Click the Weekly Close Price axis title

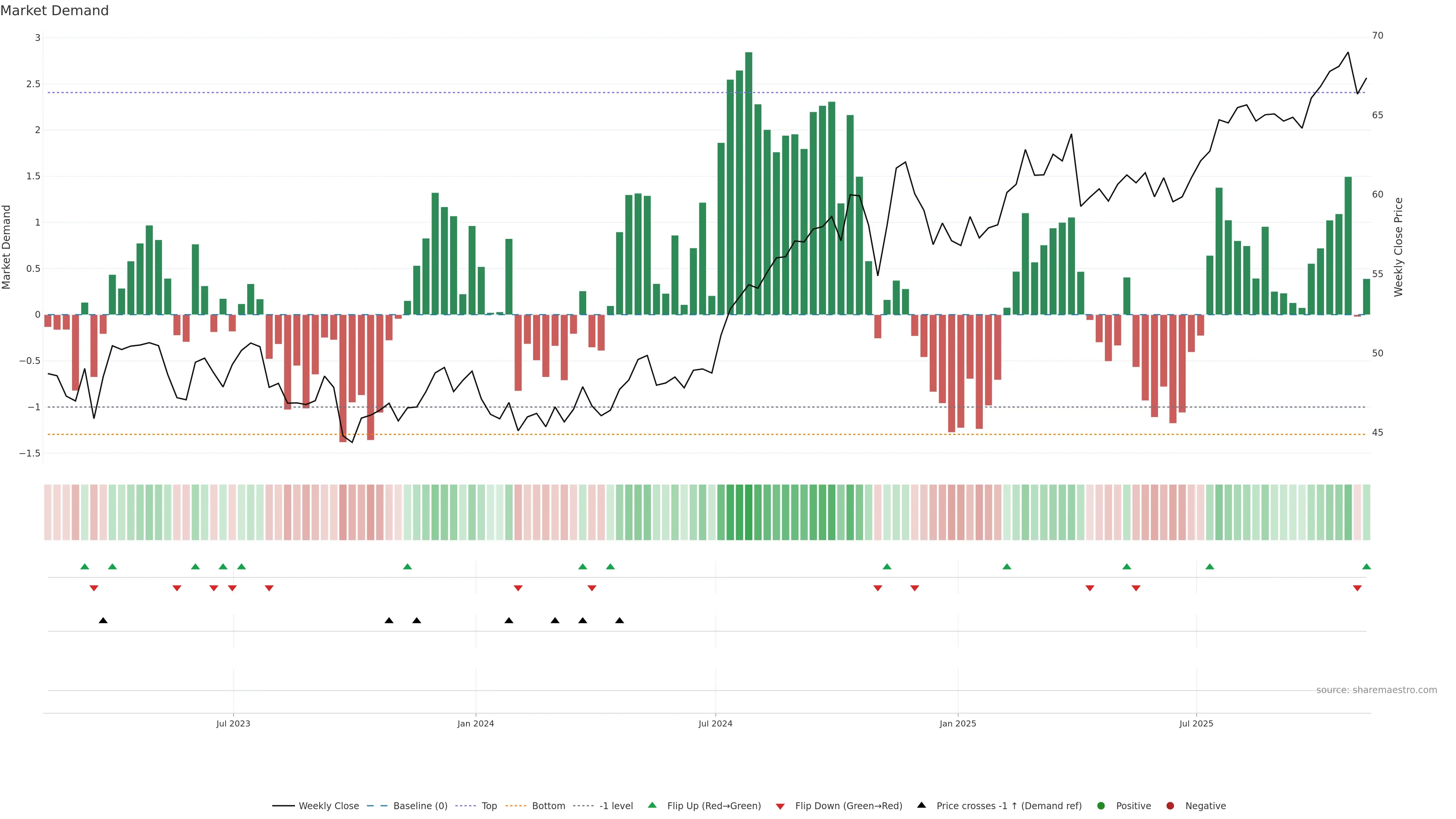1398,247
